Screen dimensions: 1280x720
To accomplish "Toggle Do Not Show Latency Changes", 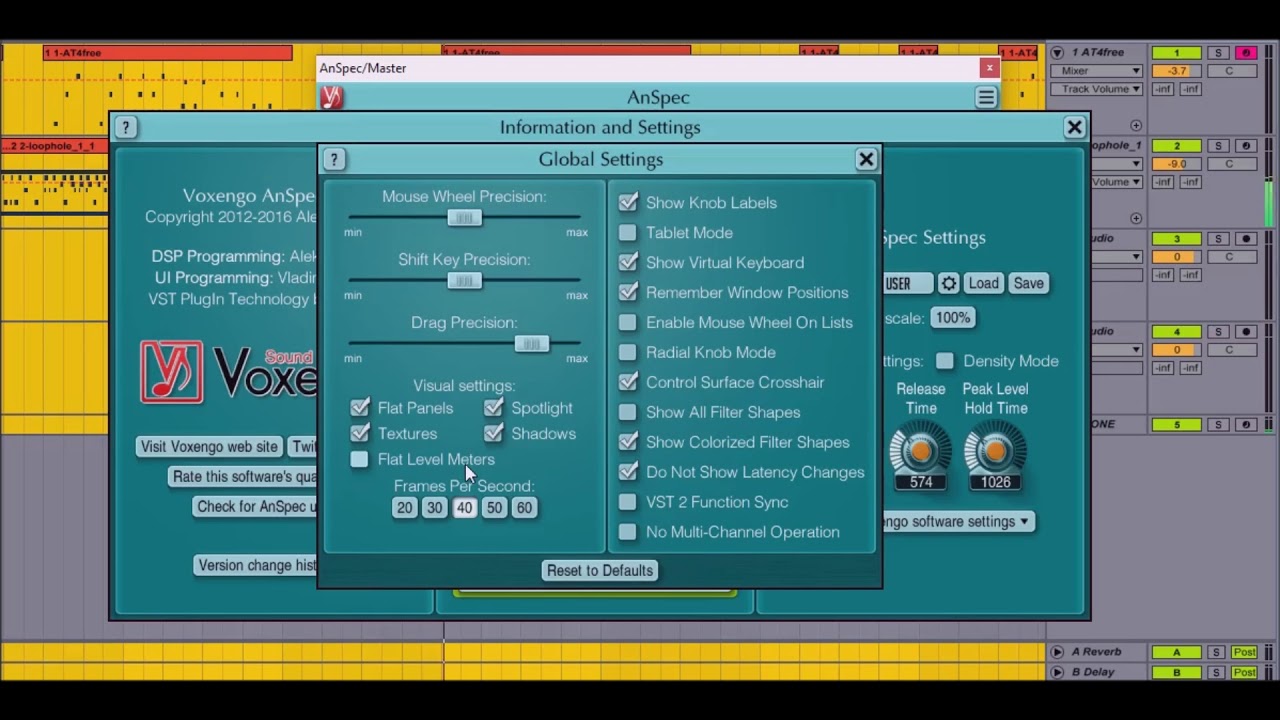I will coord(627,472).
